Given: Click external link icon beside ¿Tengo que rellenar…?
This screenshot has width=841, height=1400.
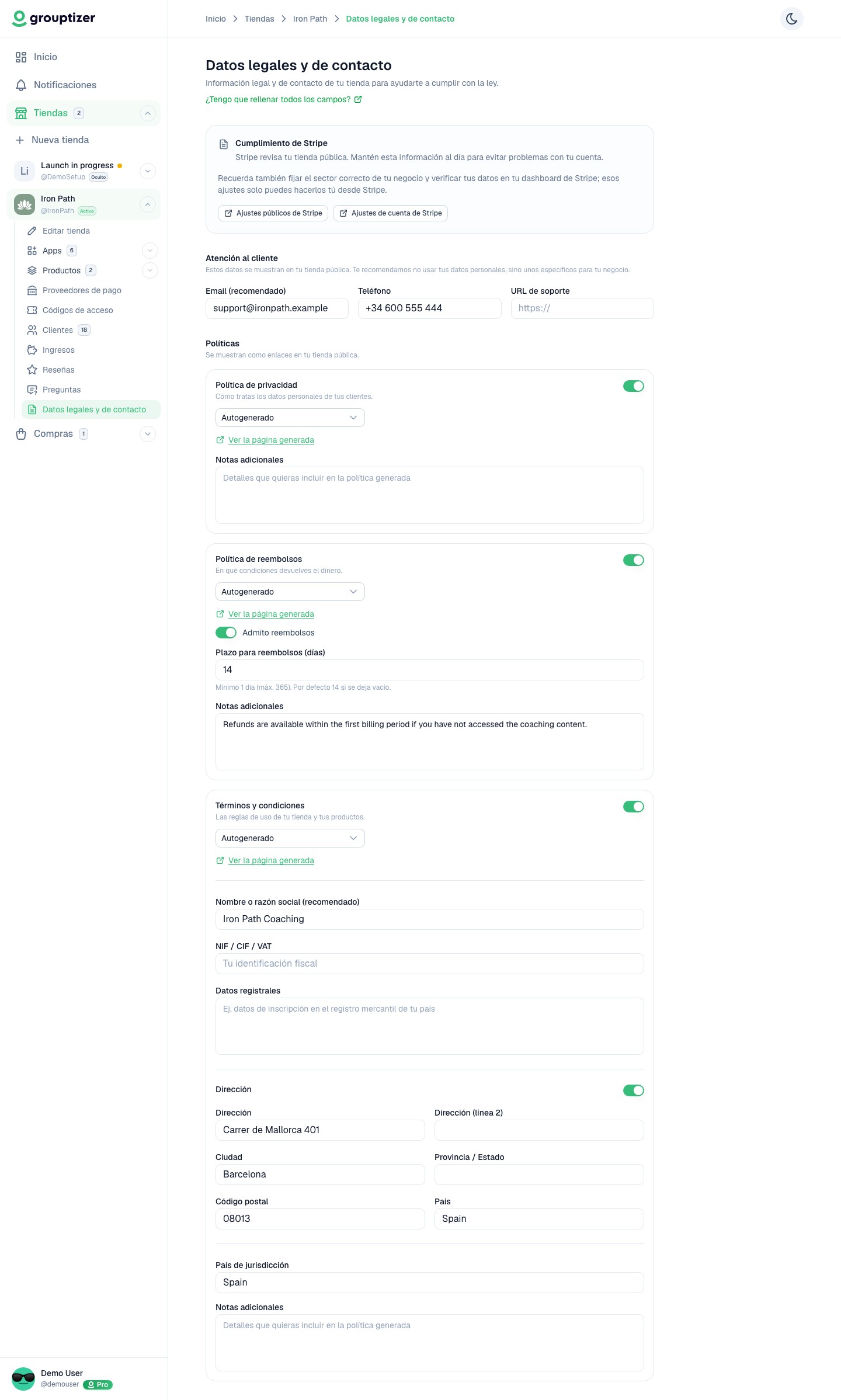Looking at the screenshot, I should click(x=358, y=100).
